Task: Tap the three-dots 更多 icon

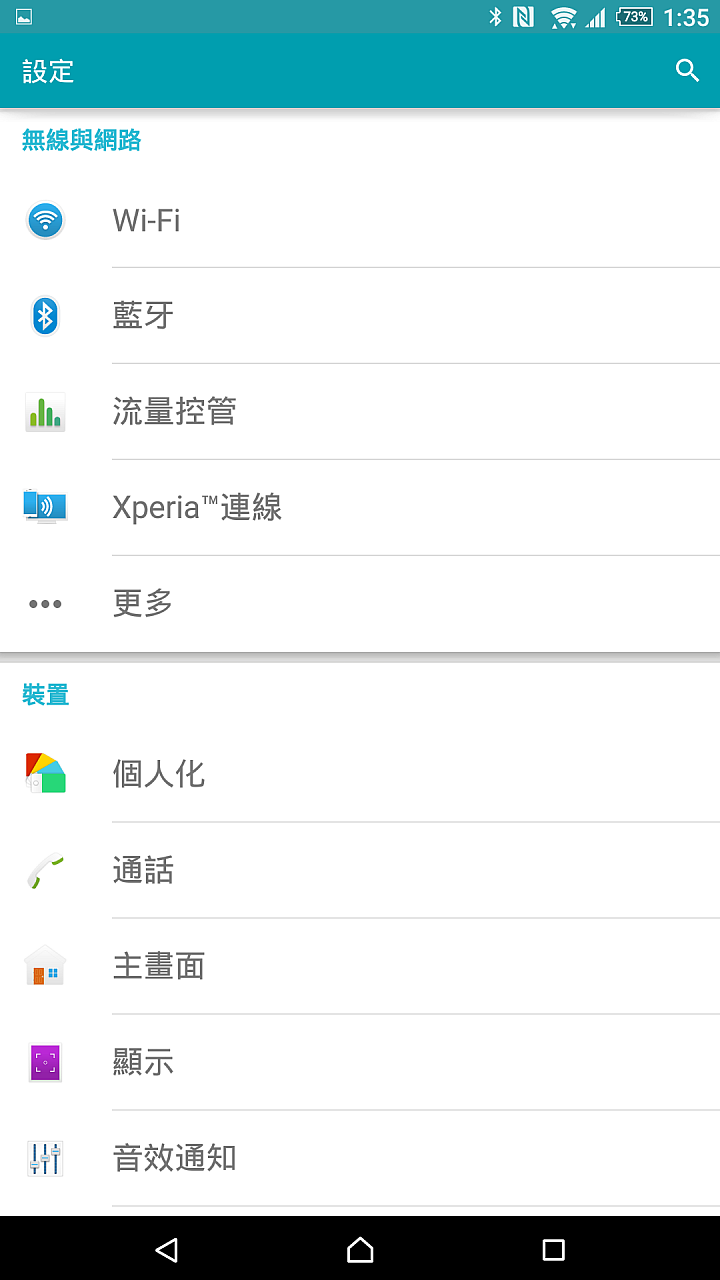Action: pos(45,604)
